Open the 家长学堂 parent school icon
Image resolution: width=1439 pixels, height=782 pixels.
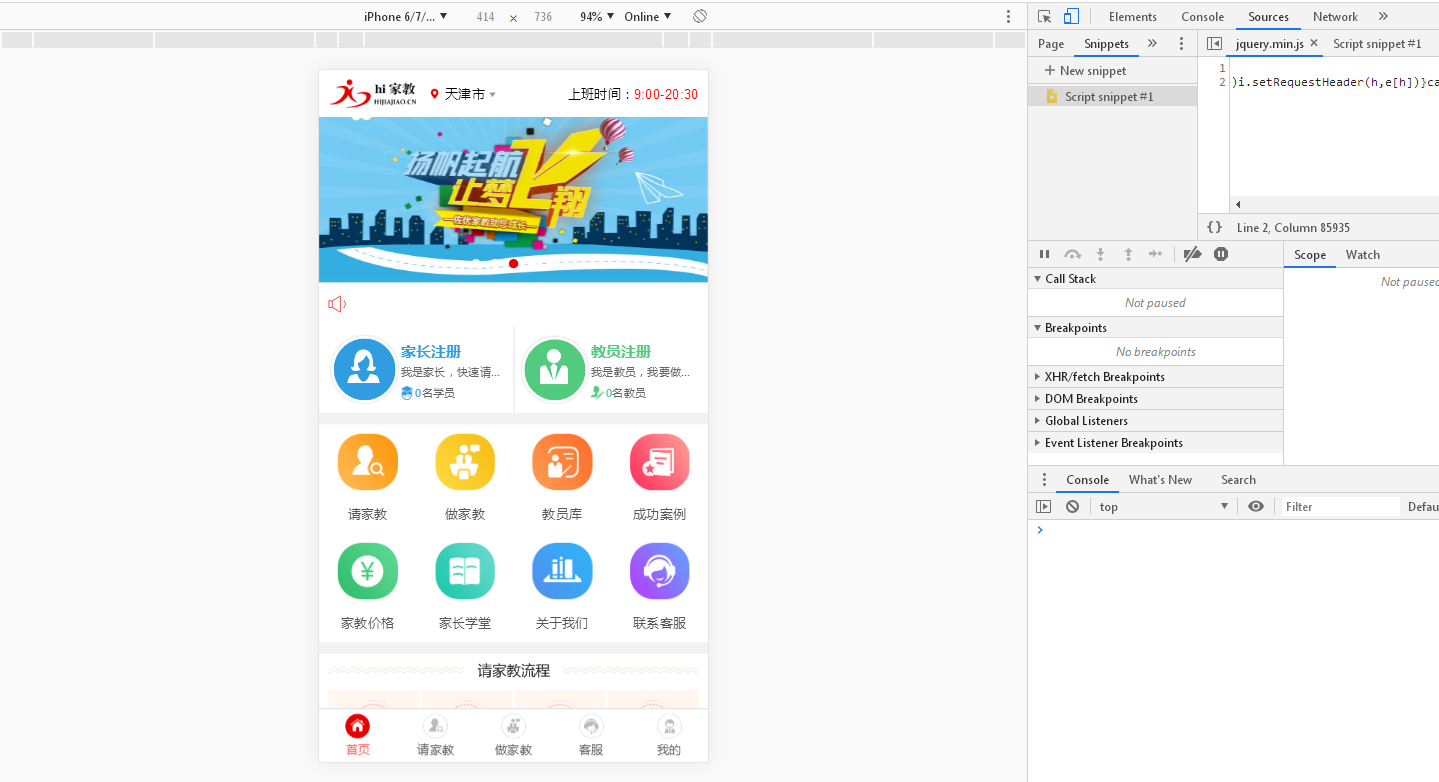click(464, 570)
